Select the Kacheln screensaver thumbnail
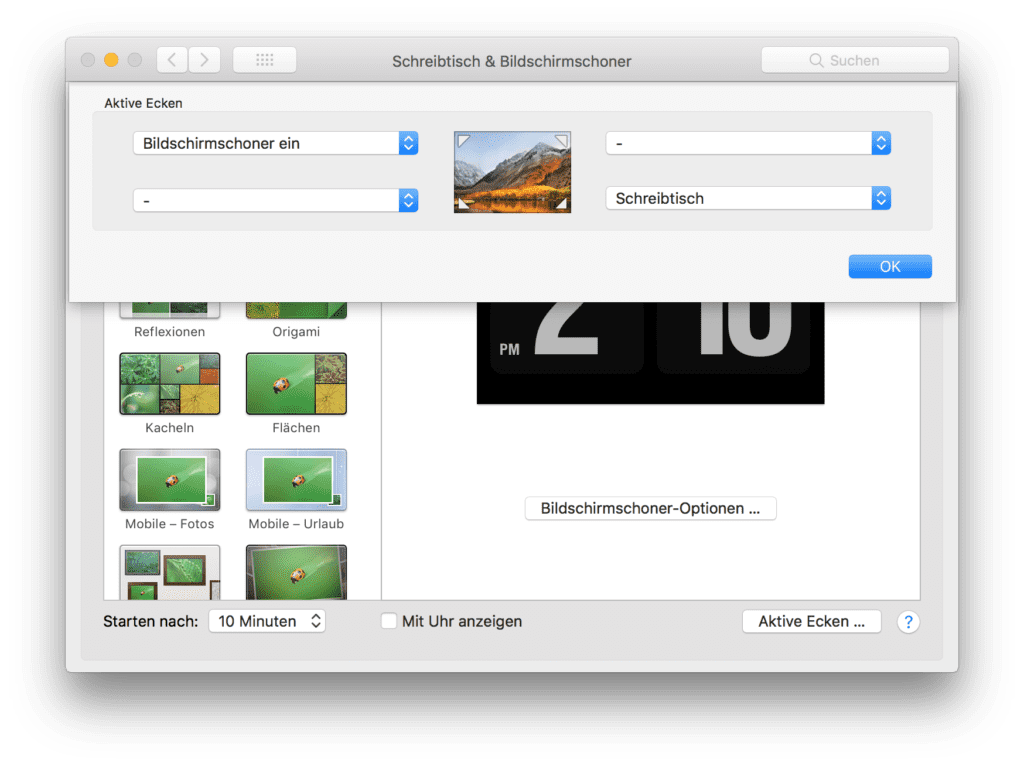The height and width of the screenshot is (766, 1024). tap(170, 384)
